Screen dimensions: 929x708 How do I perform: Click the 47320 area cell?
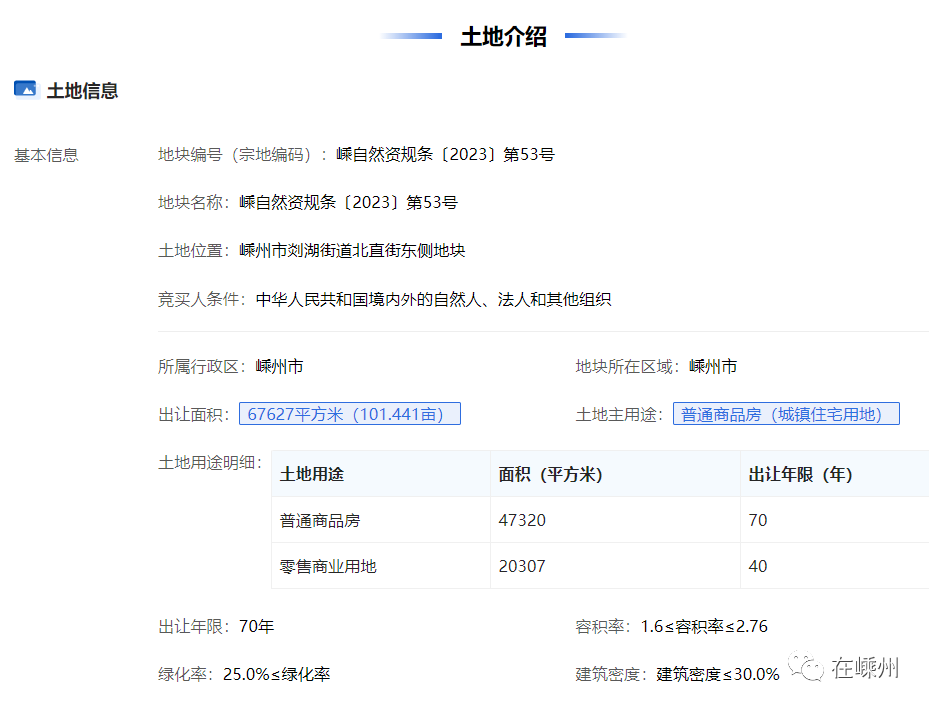click(x=522, y=520)
